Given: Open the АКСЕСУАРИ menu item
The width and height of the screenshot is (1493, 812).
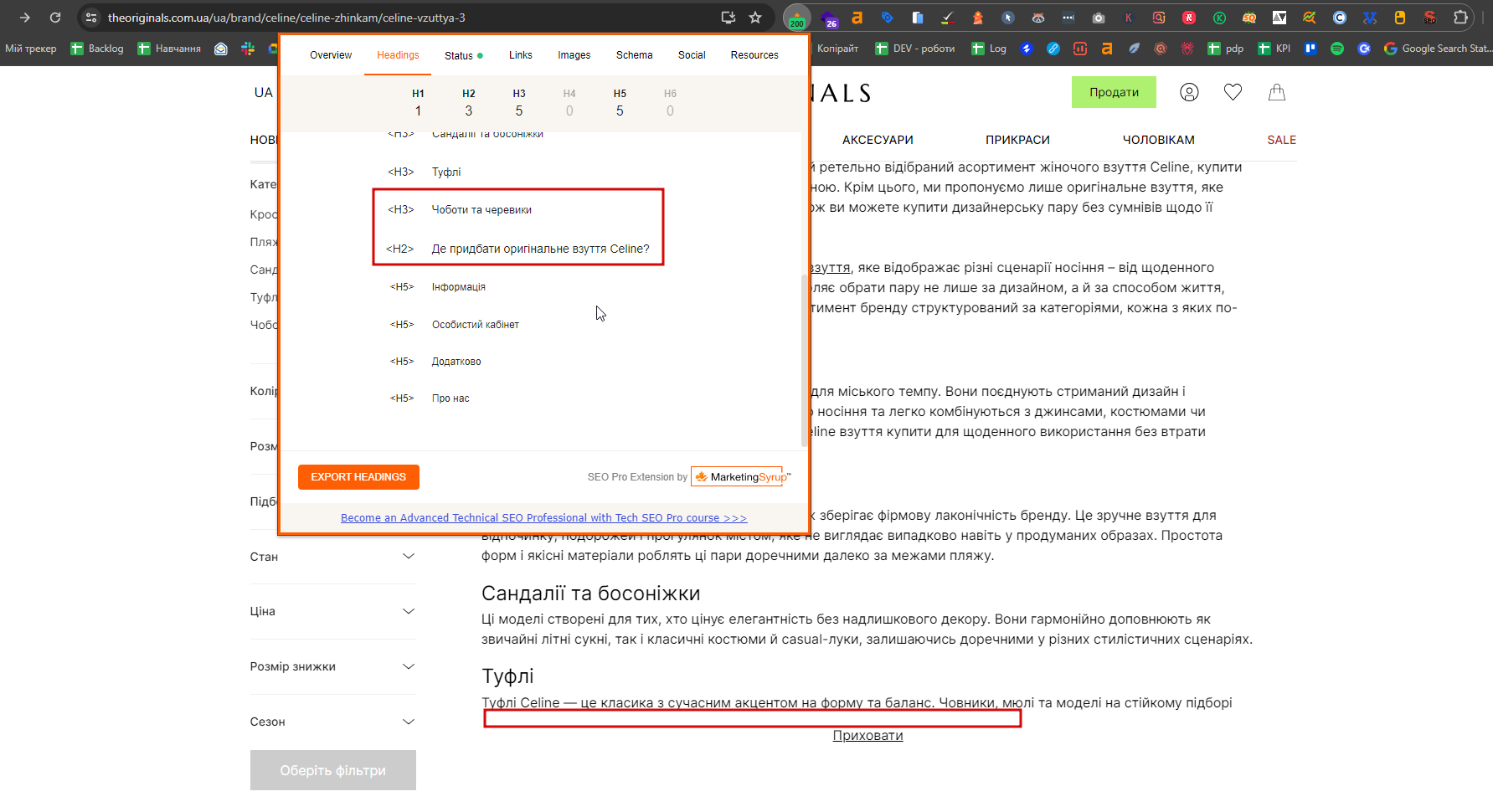Looking at the screenshot, I should (x=878, y=140).
